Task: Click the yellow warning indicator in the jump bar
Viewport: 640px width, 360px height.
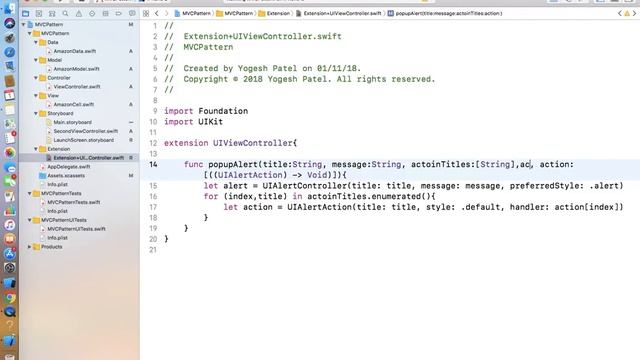Action: click(627, 13)
